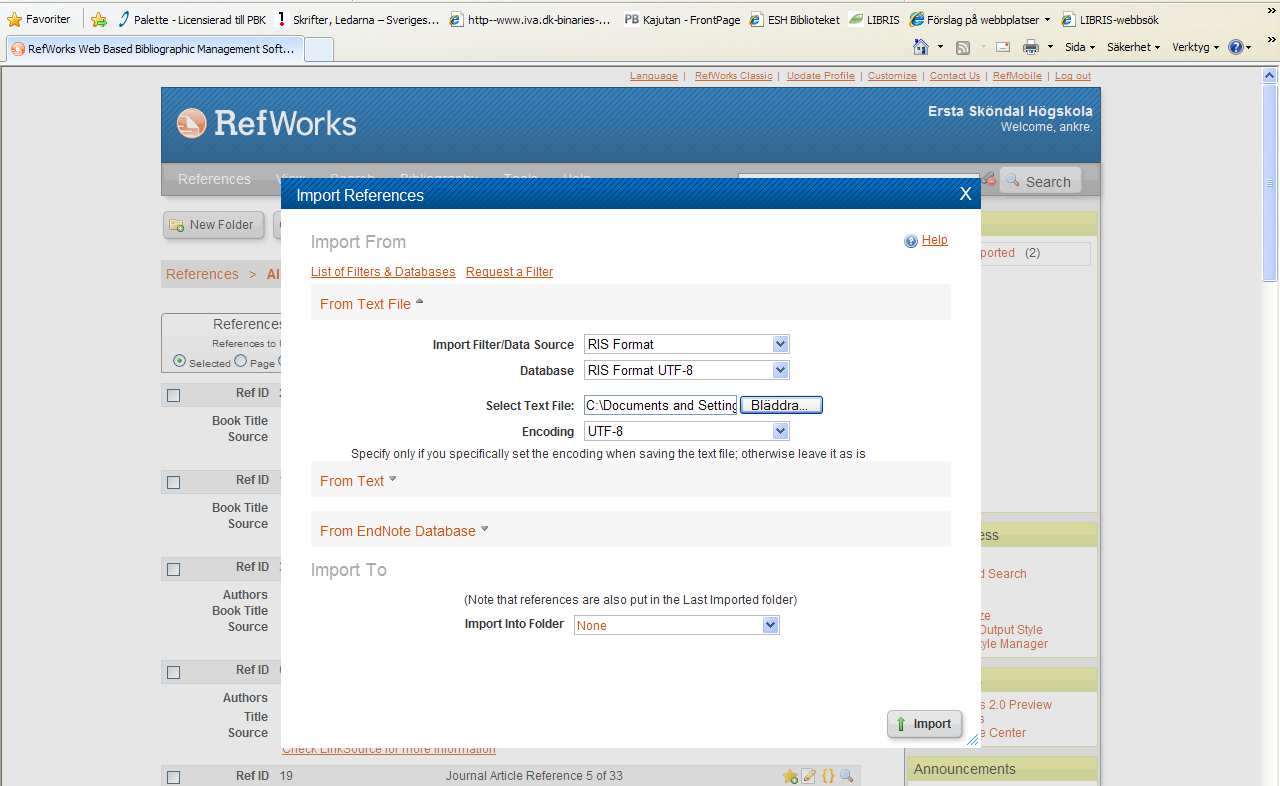Screen dimensions: 1280x786
Task: Click the resize grip icon of Import dialog
Action: click(x=973, y=740)
